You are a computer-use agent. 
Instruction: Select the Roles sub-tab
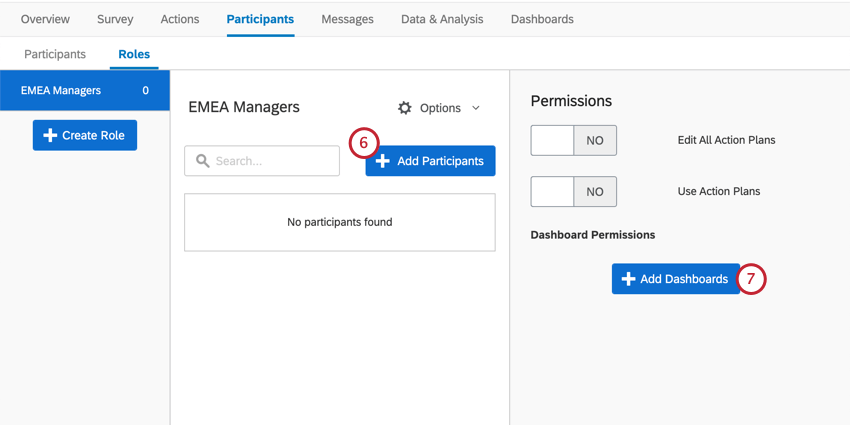tap(134, 54)
